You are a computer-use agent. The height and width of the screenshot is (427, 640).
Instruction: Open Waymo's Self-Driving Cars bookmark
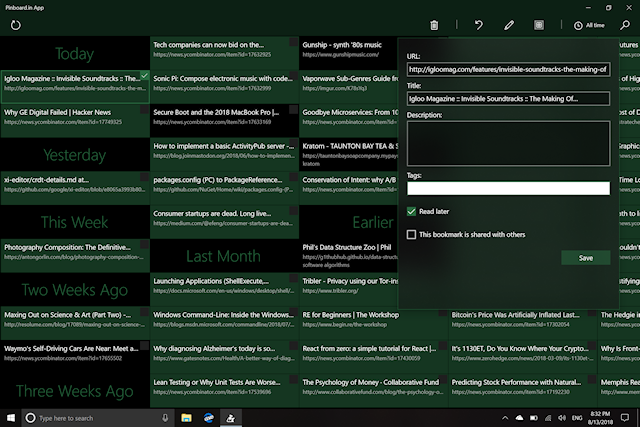click(x=75, y=357)
